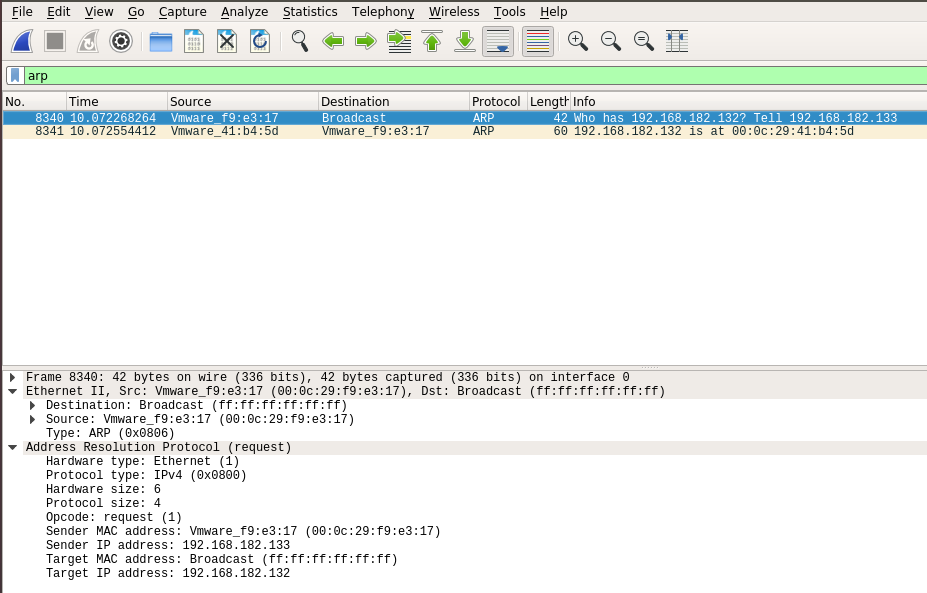Collapse the Ethernet II section
Image resolution: width=927 pixels, height=593 pixels.
tap(10, 391)
